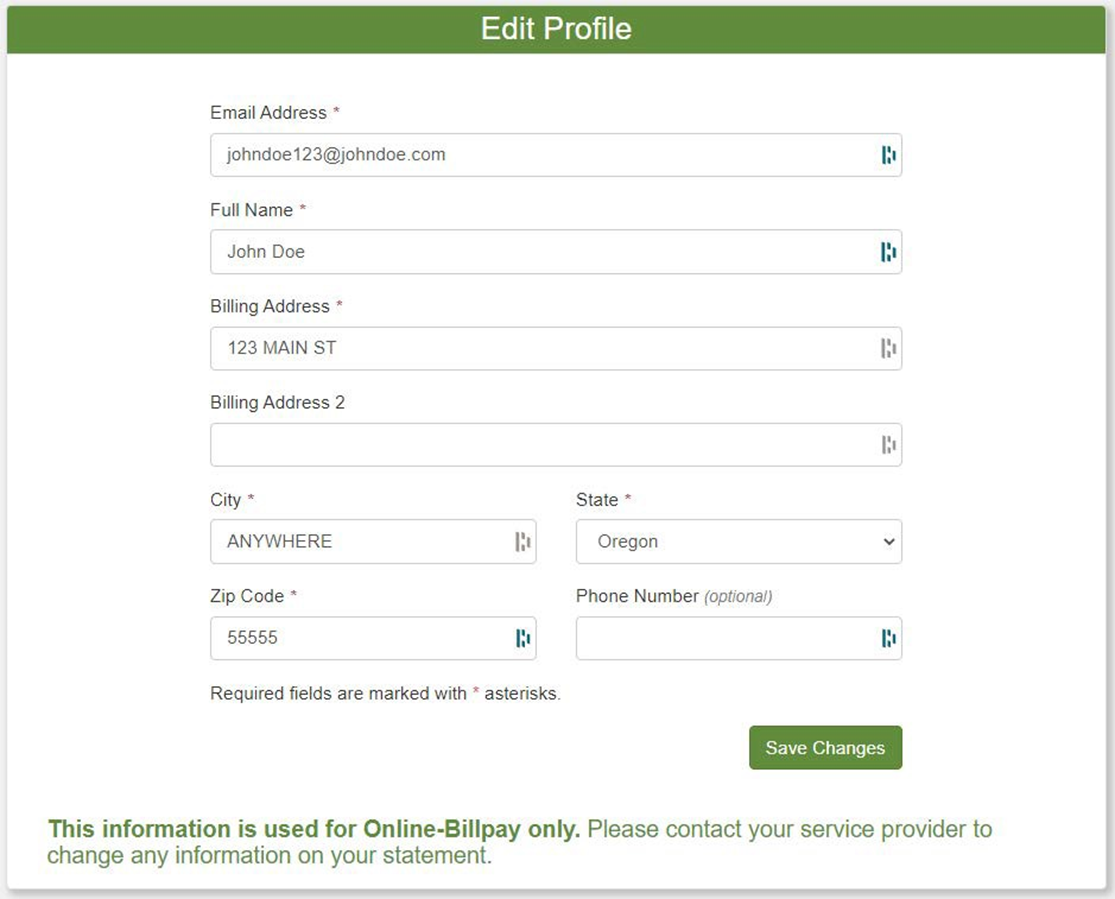The height and width of the screenshot is (899, 1115).
Task: Click the State field label
Action: 597,500
